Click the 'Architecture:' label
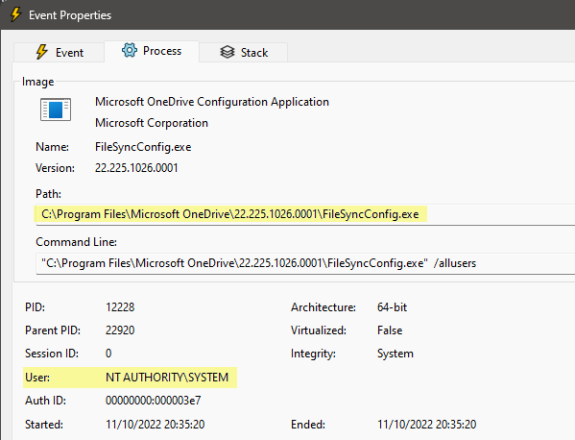 pos(323,307)
